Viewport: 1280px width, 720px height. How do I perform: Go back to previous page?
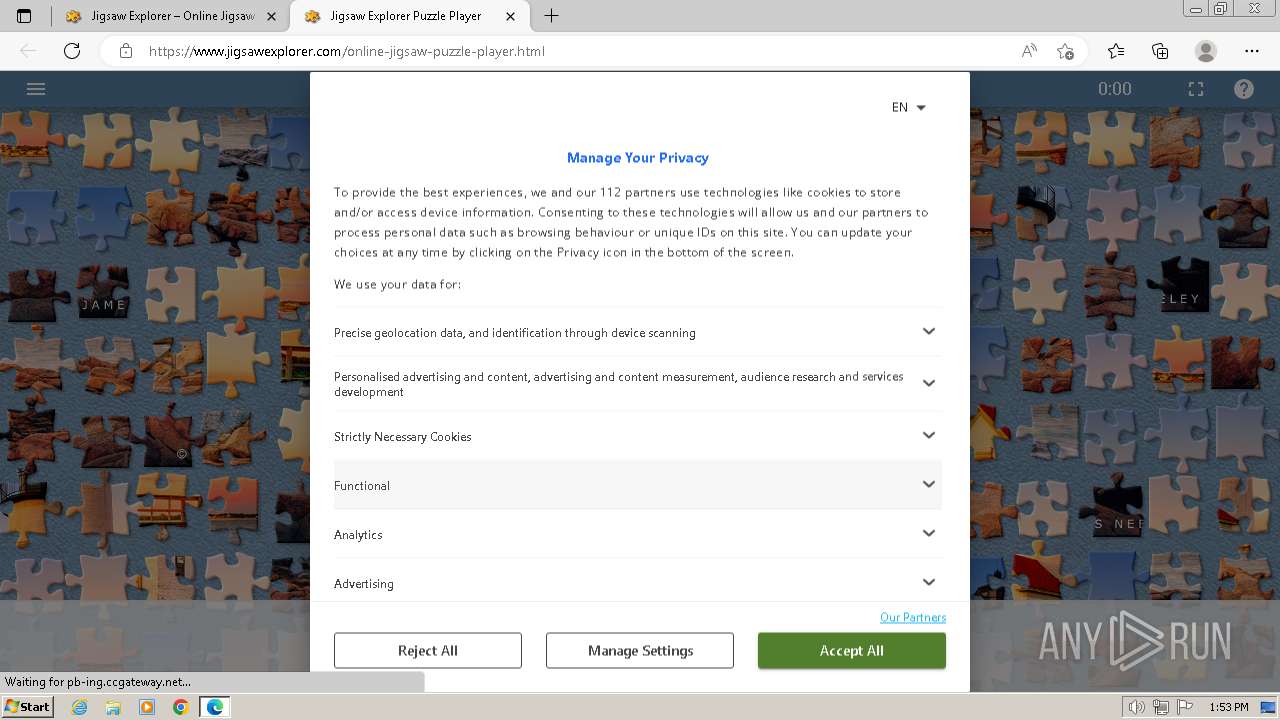(x=28, y=51)
